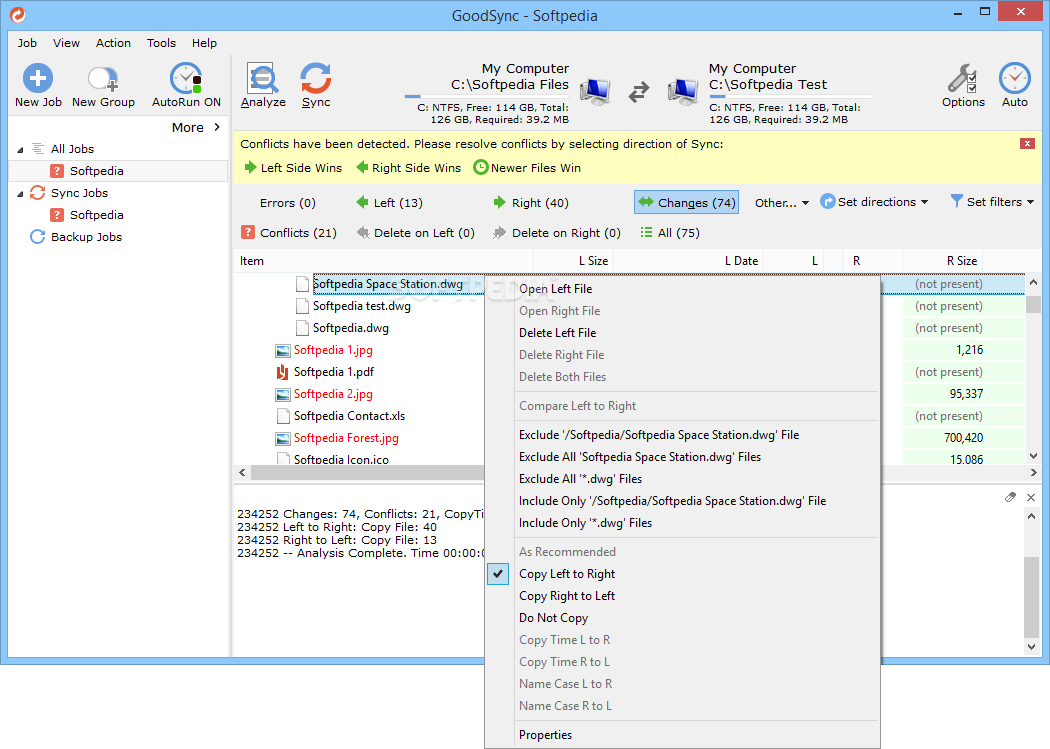
Task: Click the Analyze magnifier icon
Action: point(262,78)
